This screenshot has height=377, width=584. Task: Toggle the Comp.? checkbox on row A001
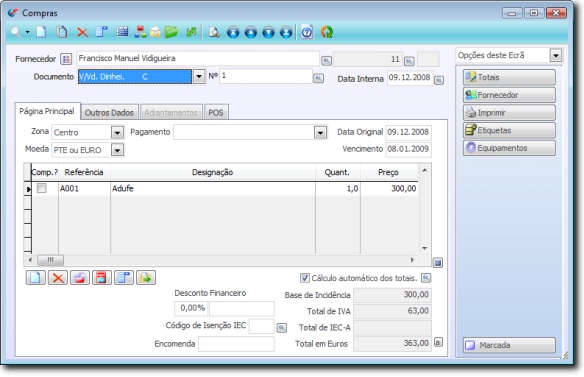[x=42, y=188]
